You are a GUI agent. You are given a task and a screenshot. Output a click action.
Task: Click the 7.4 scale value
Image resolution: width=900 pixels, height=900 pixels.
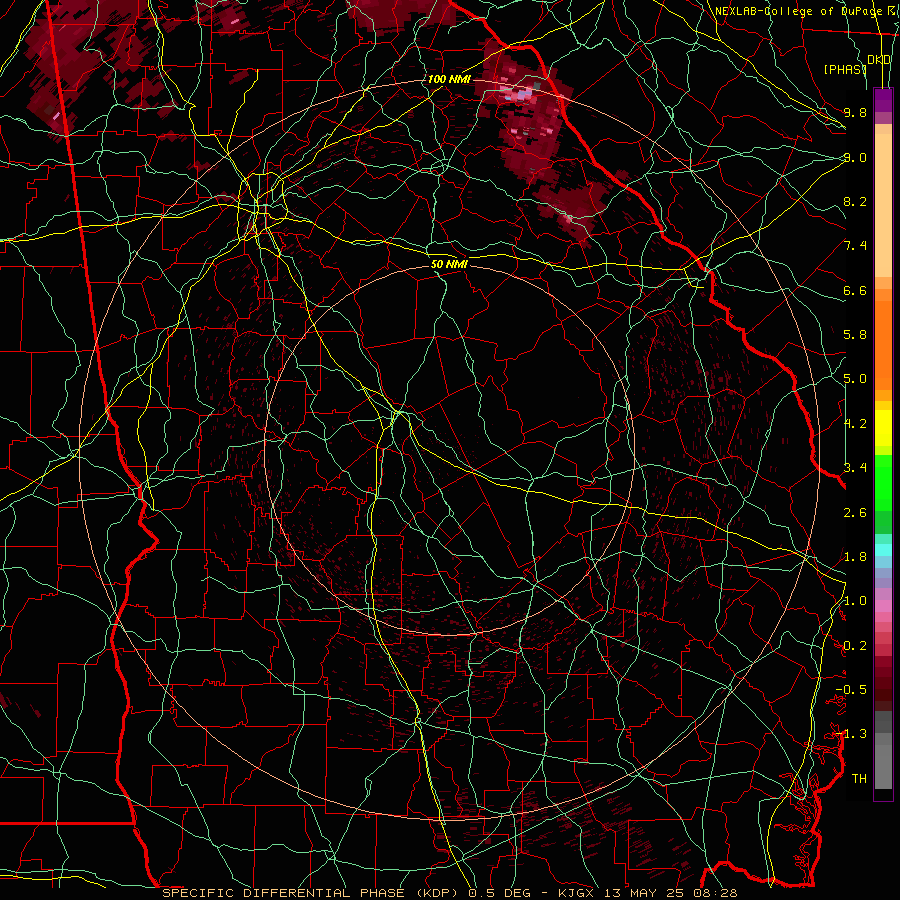(855, 246)
